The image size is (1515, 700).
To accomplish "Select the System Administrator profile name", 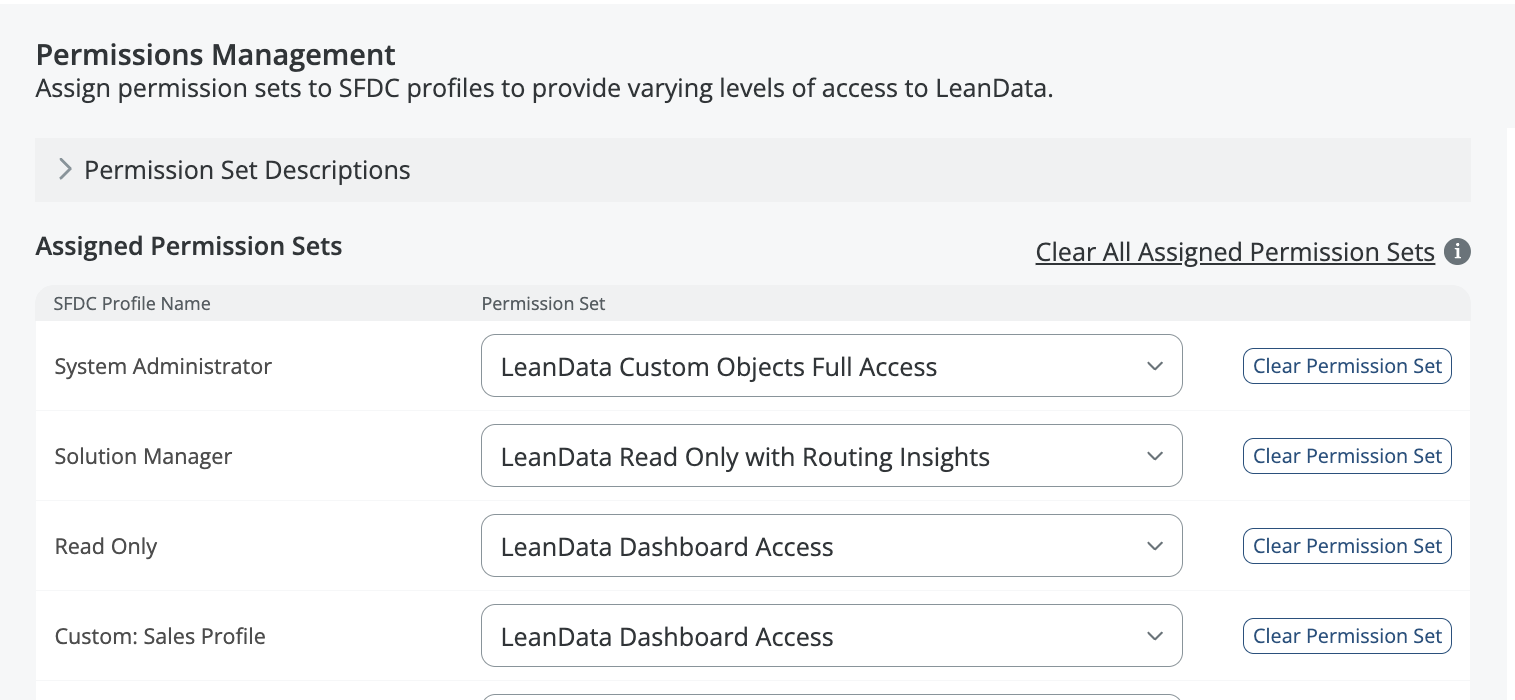I will point(163,367).
